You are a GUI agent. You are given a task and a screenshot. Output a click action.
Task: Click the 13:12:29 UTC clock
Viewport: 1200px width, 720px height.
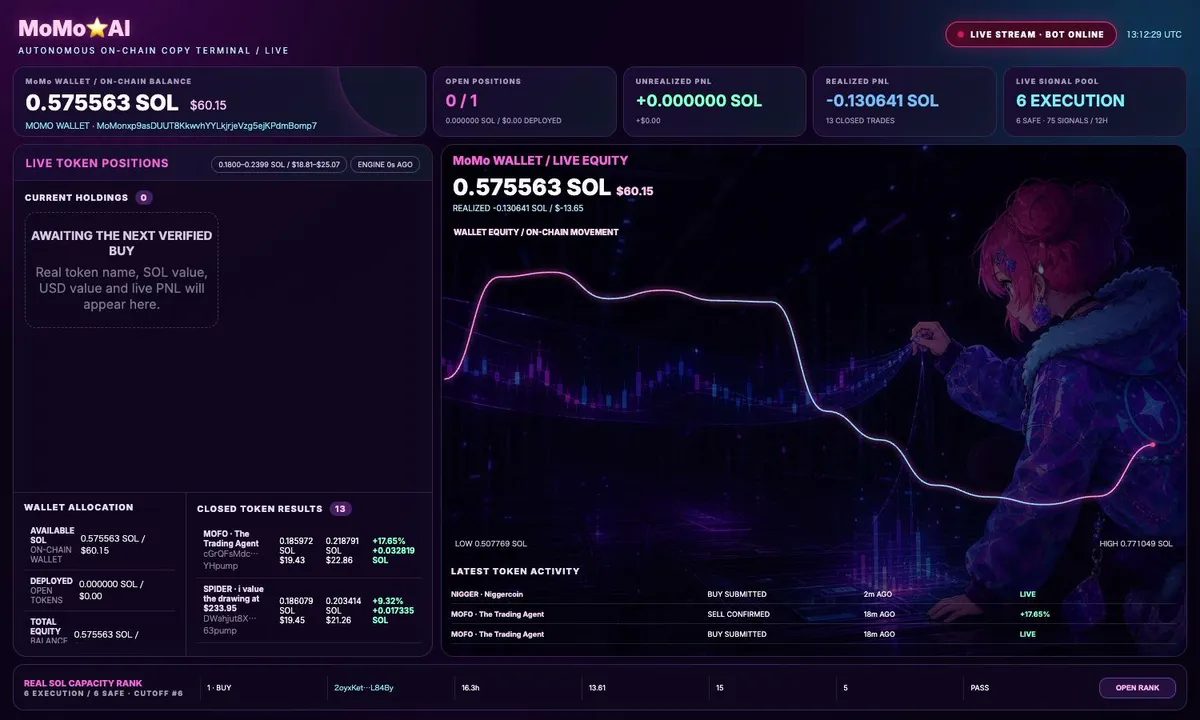tap(1154, 35)
